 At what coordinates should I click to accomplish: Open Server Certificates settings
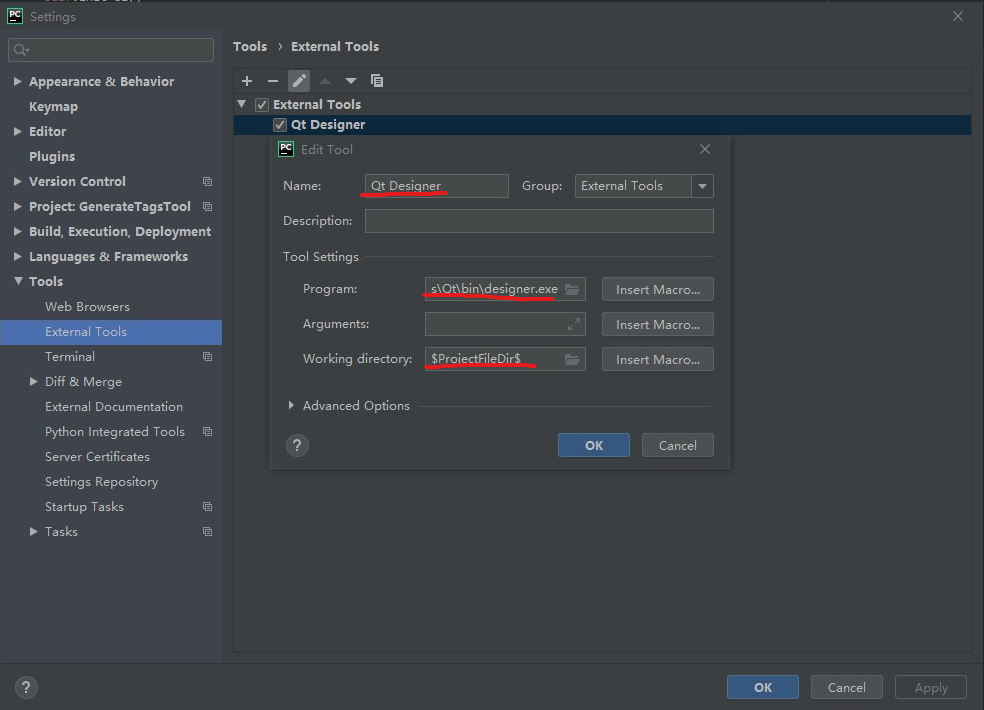[97, 456]
